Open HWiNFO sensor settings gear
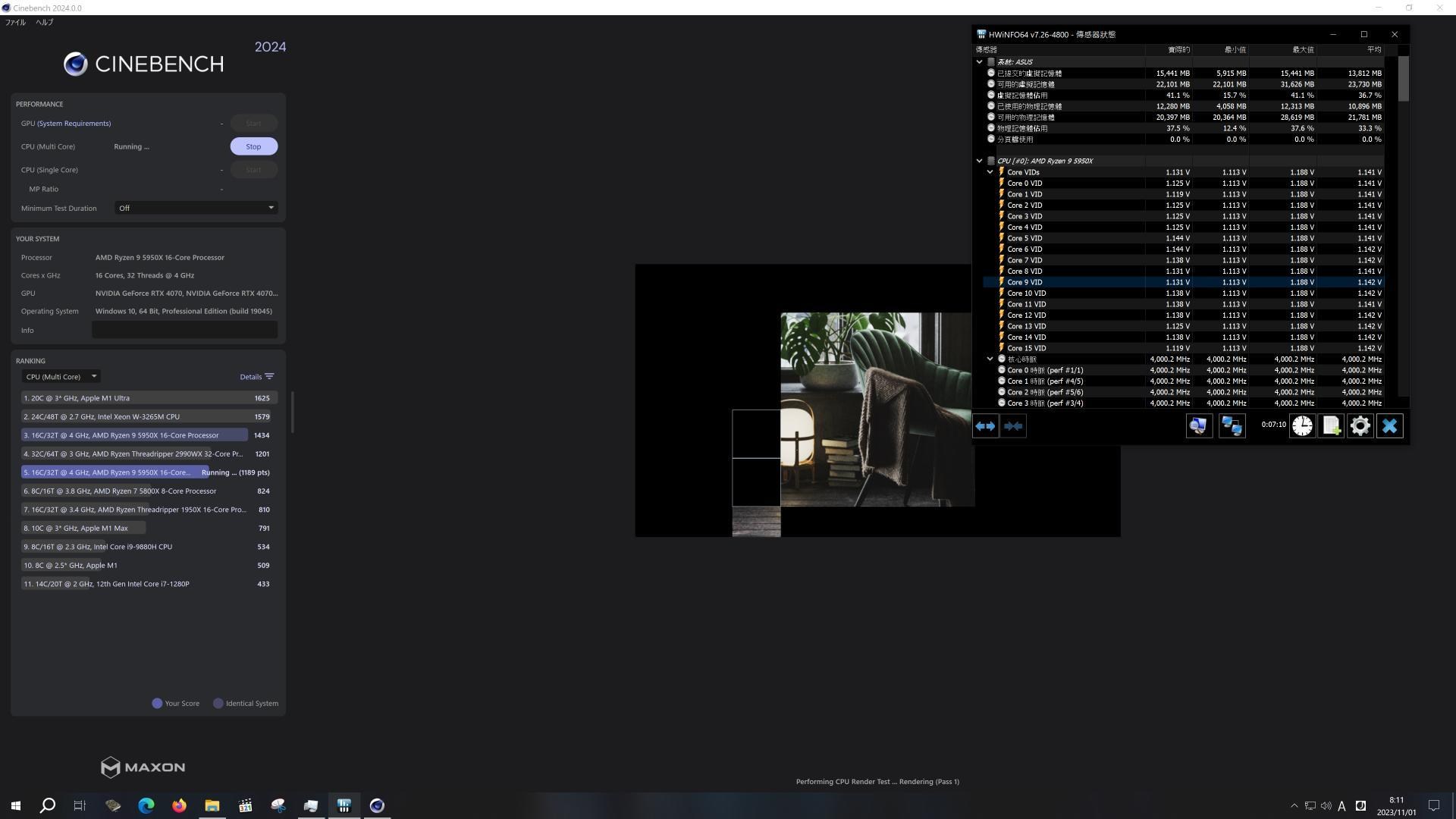The height and width of the screenshot is (819, 1456). click(x=1360, y=426)
